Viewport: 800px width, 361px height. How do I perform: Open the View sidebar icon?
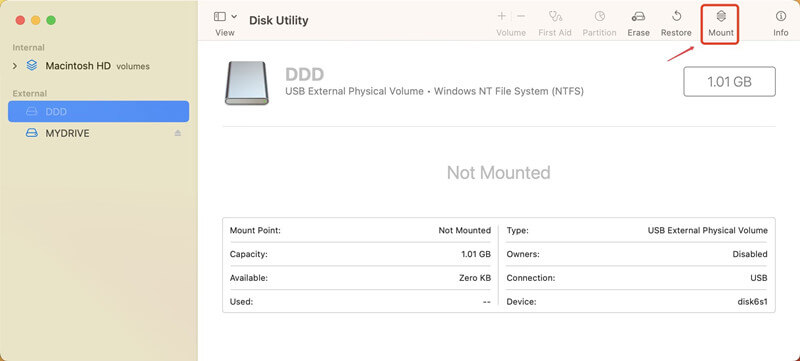pyautogui.click(x=220, y=16)
